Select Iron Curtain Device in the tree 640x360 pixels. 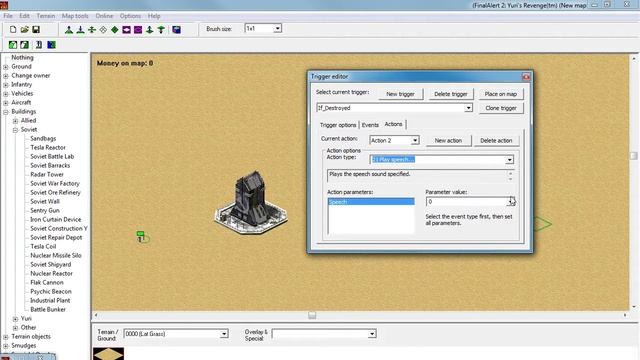pyautogui.click(x=56, y=220)
